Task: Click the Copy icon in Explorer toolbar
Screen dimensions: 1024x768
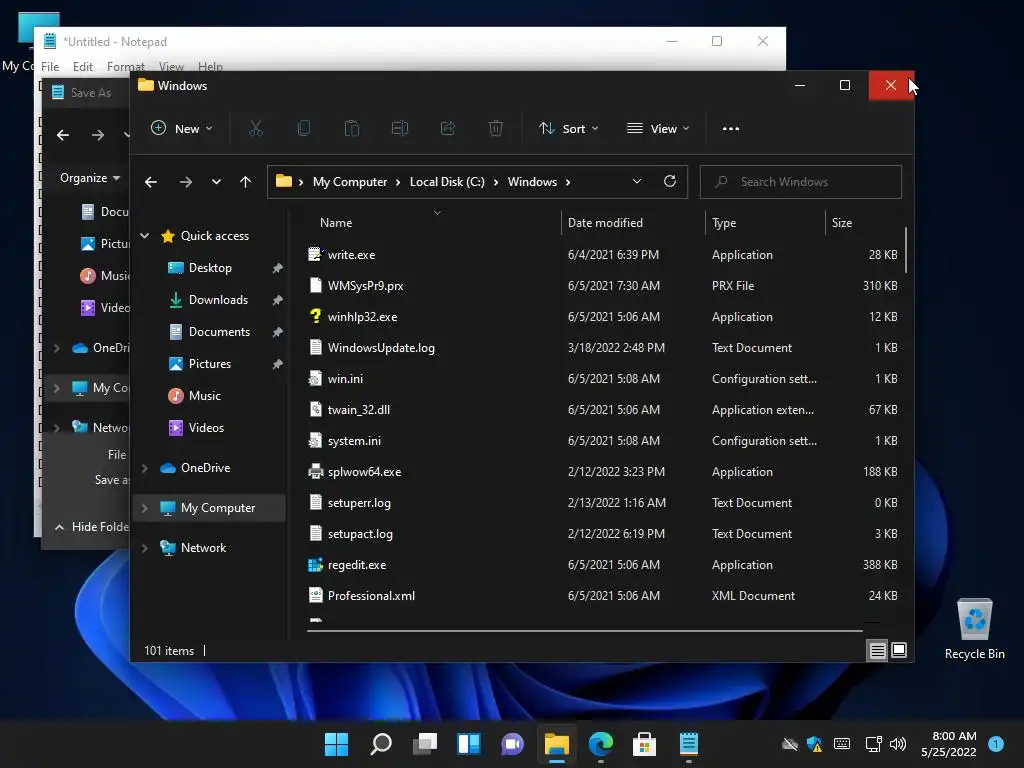Action: 304,129
